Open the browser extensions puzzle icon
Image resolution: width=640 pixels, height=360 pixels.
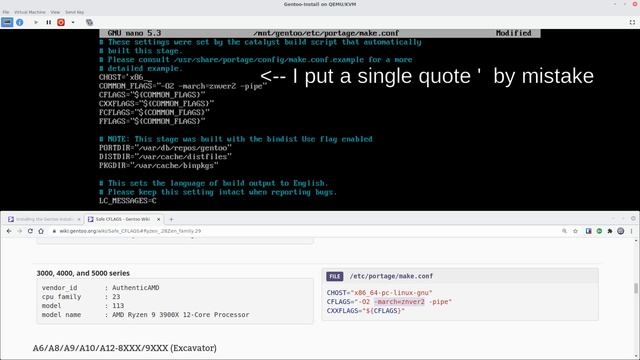click(x=610, y=231)
